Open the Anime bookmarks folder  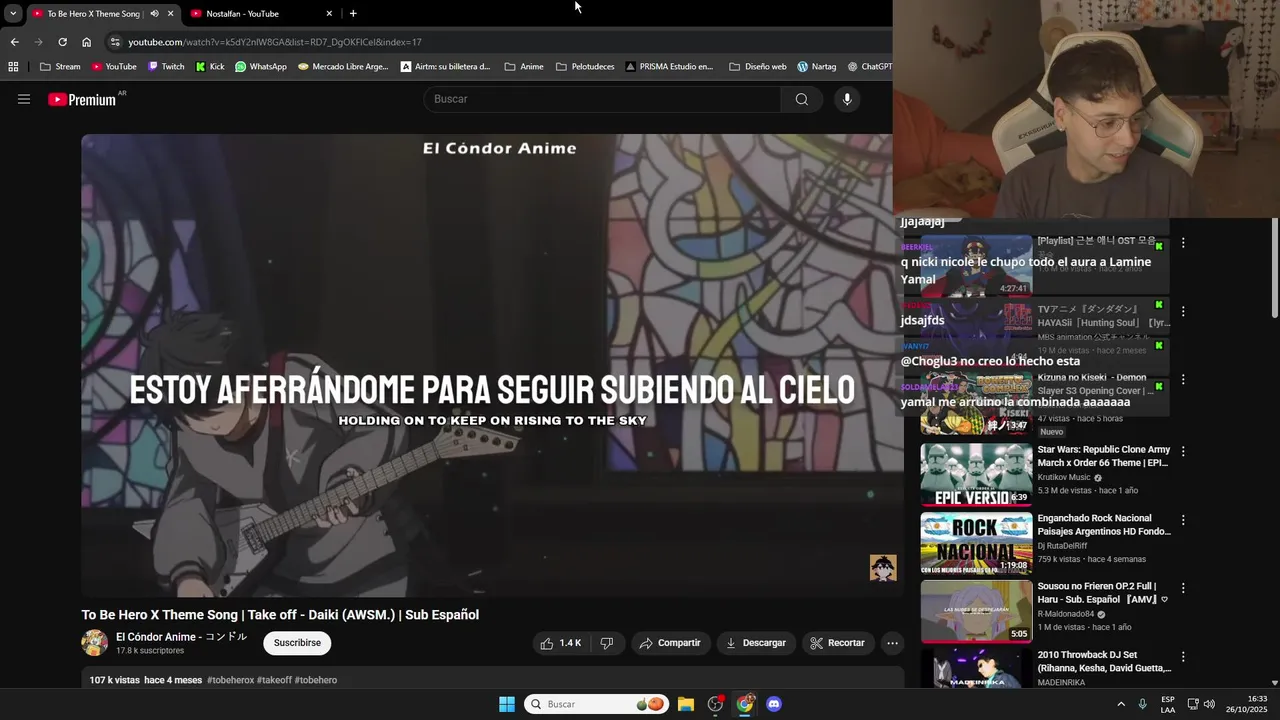click(x=524, y=67)
